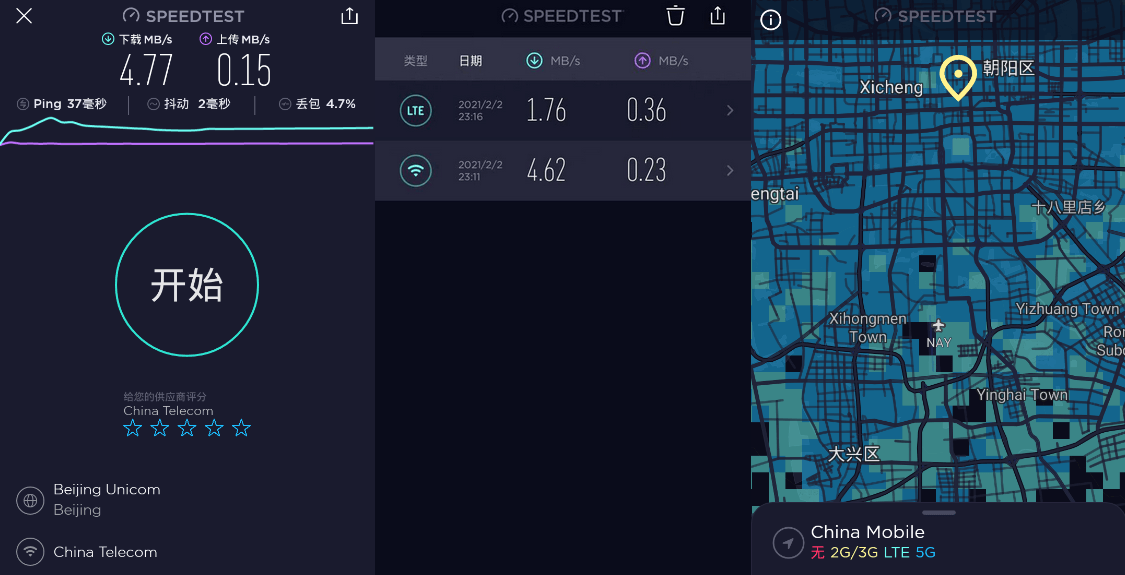Tap the Wi-Fi icon of the 23:11 result
The width and height of the screenshot is (1125, 575).
click(415, 171)
